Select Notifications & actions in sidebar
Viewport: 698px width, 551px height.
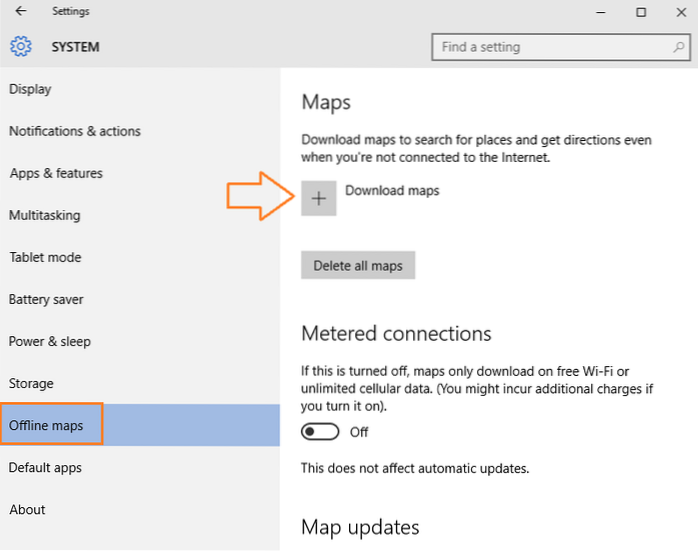pos(75,131)
